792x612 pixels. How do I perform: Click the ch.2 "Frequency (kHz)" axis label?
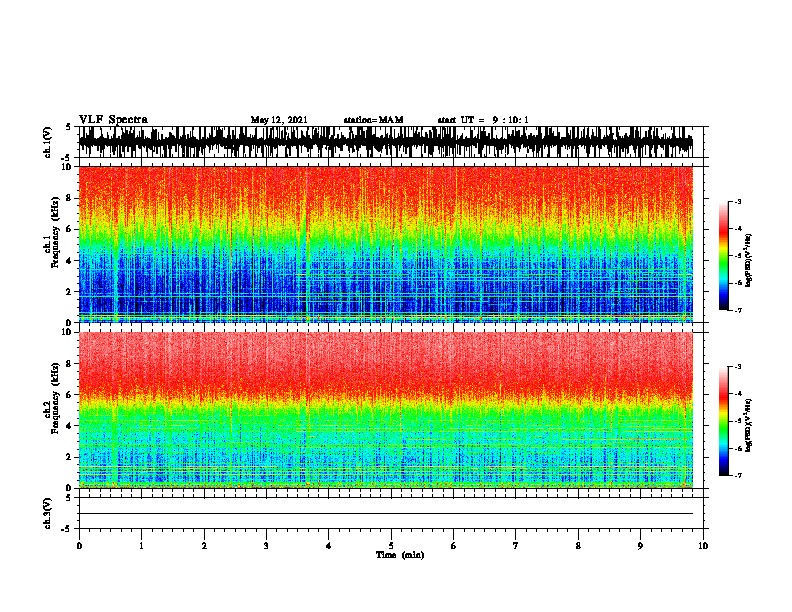coord(55,398)
